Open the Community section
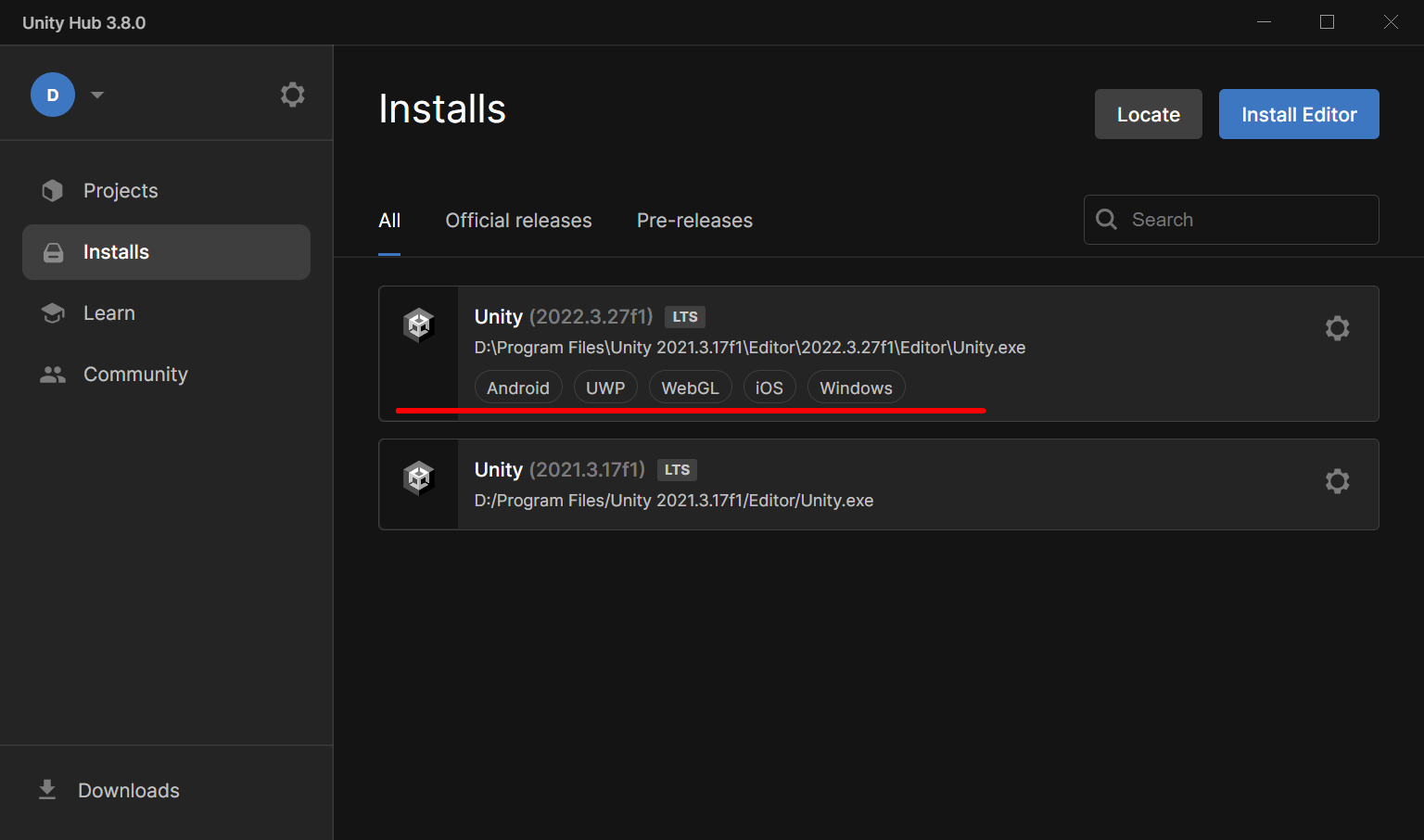Screen dimensions: 1424x840 pos(166,375)
